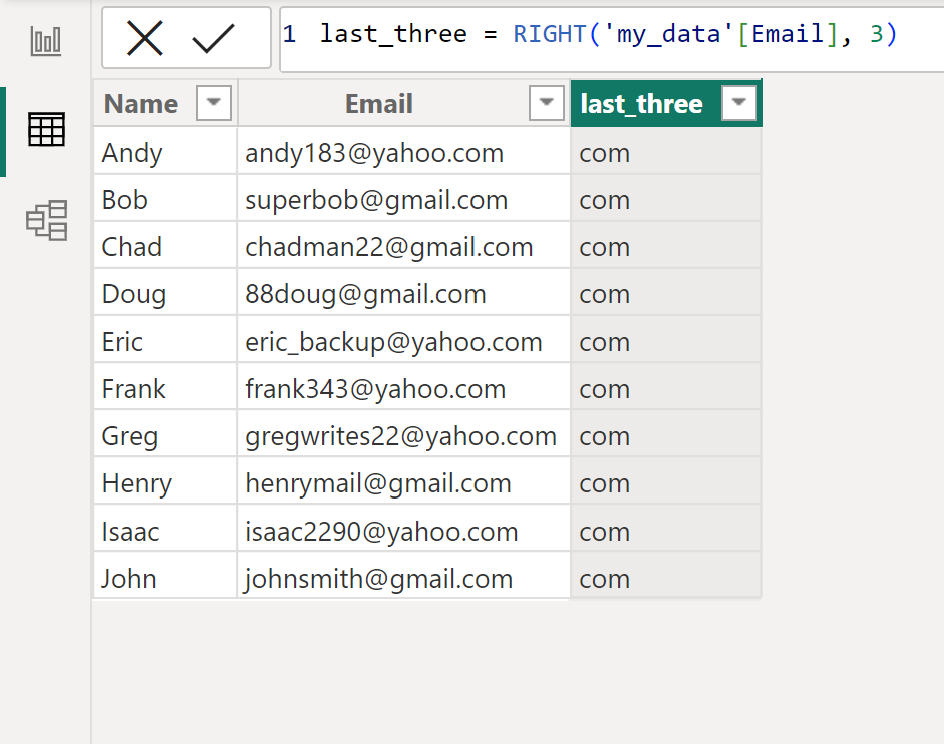
Task: Select the superbob@gmail.com cell
Action: click(376, 200)
